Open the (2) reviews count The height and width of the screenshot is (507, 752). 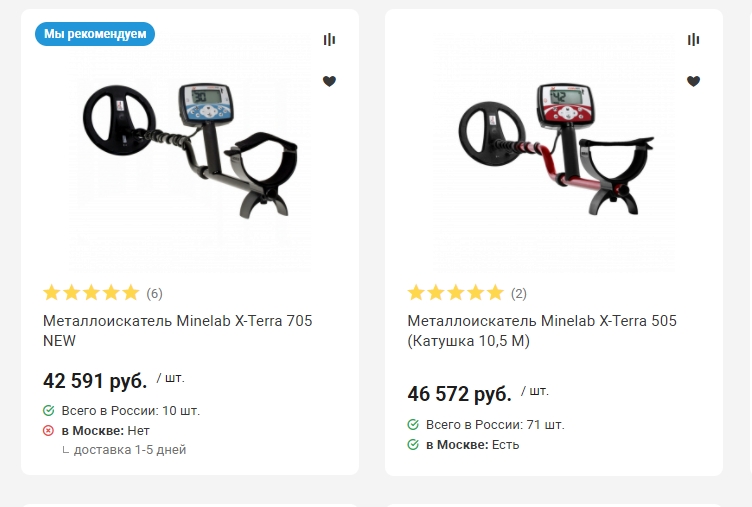point(518,294)
